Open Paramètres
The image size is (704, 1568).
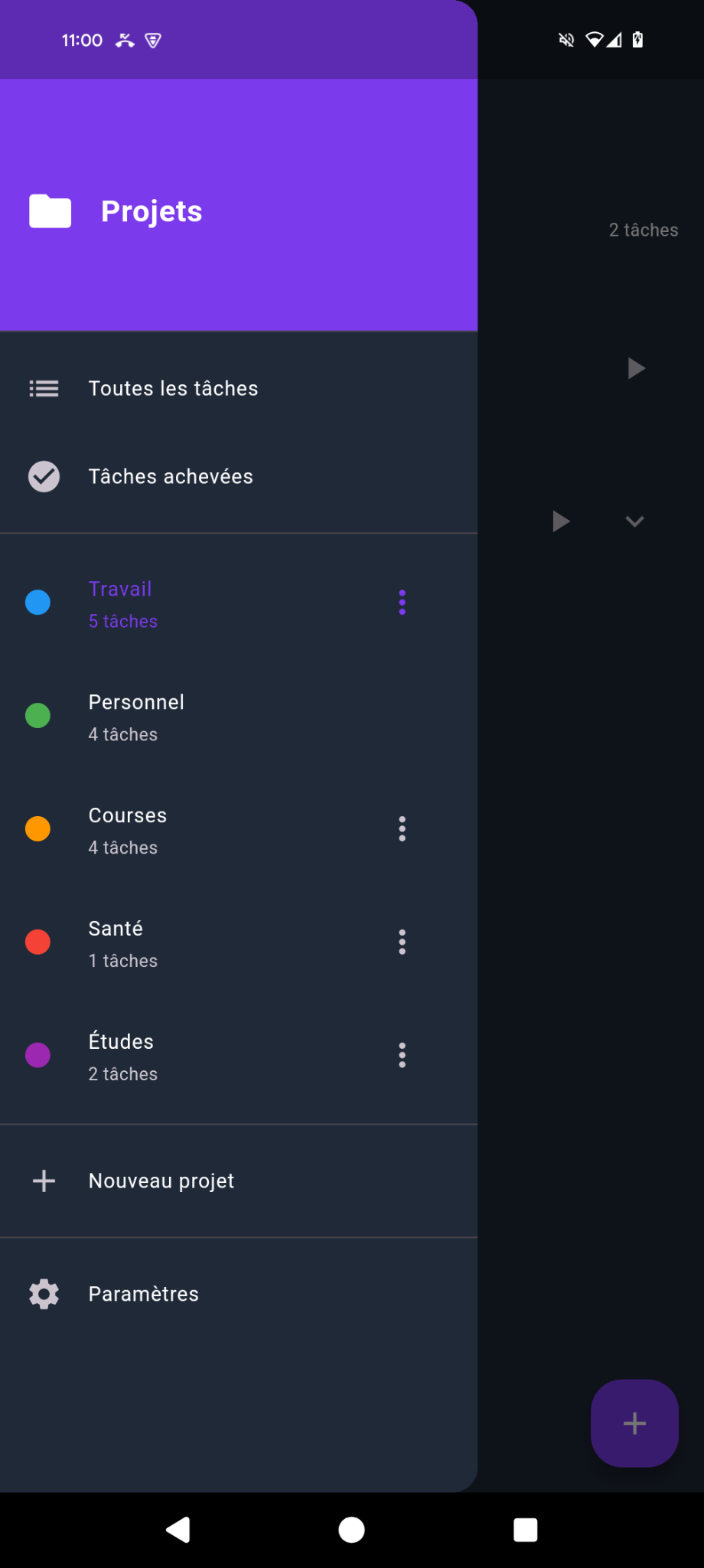(x=143, y=1293)
